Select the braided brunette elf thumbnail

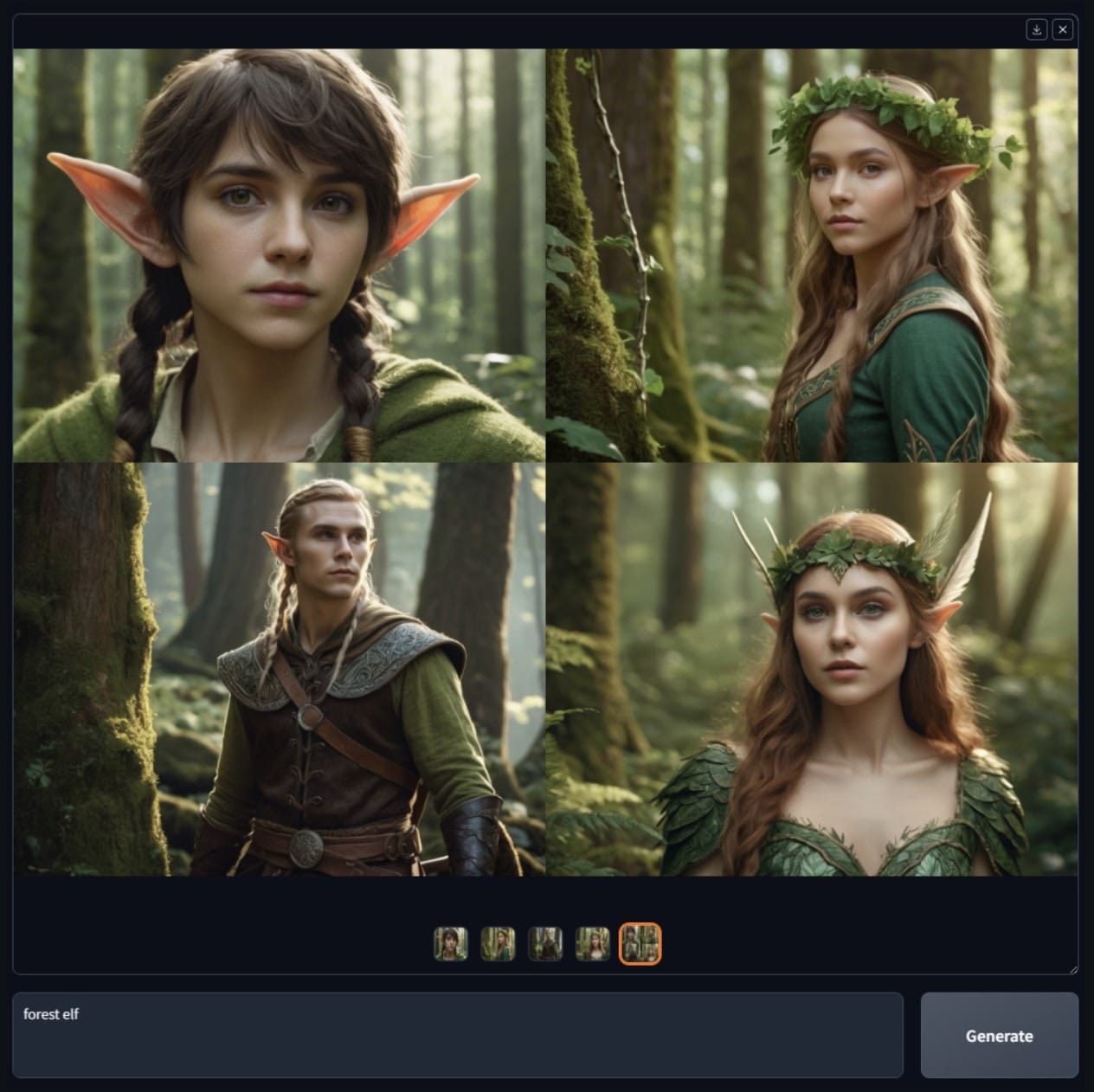(x=450, y=944)
